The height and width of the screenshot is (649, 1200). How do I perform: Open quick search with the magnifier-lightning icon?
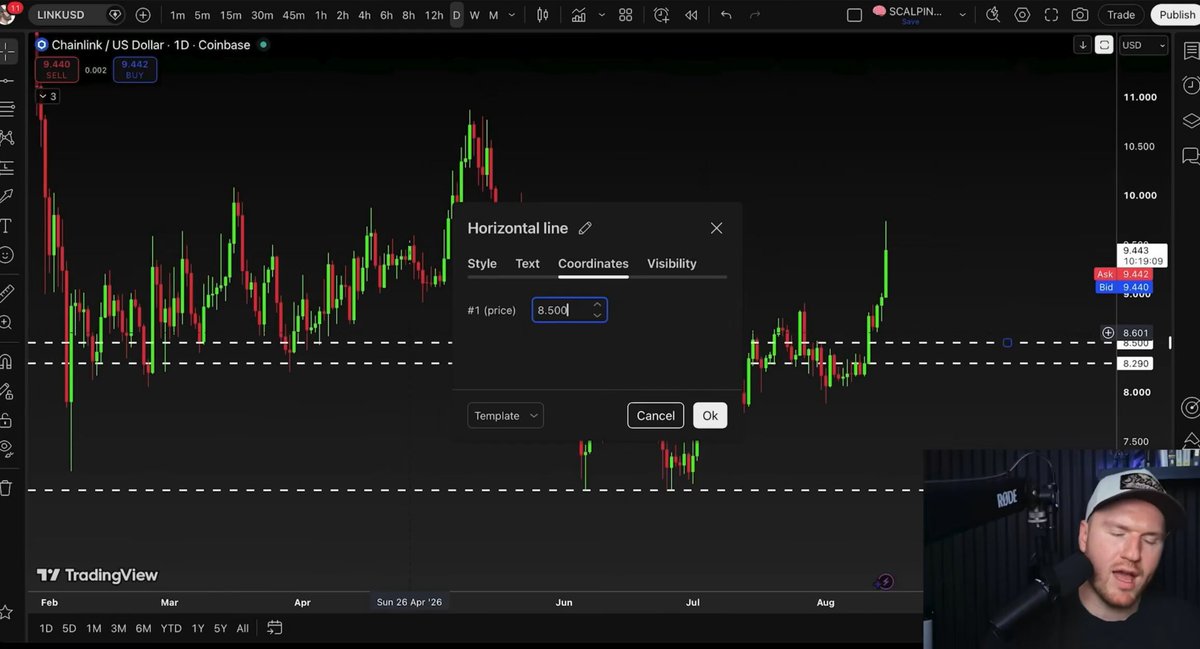pyautogui.click(x=993, y=15)
